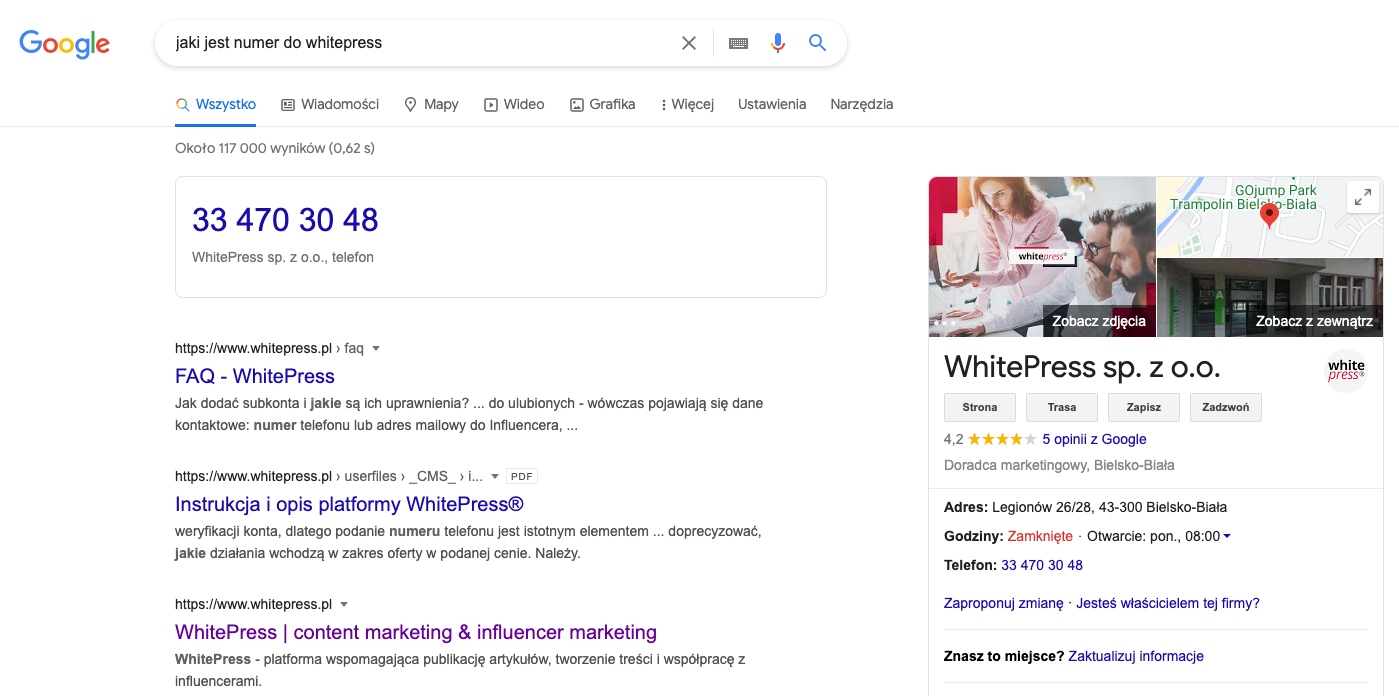This screenshot has width=1399, height=696.
Task: Click the star rating in the panel
Action: (1002, 439)
